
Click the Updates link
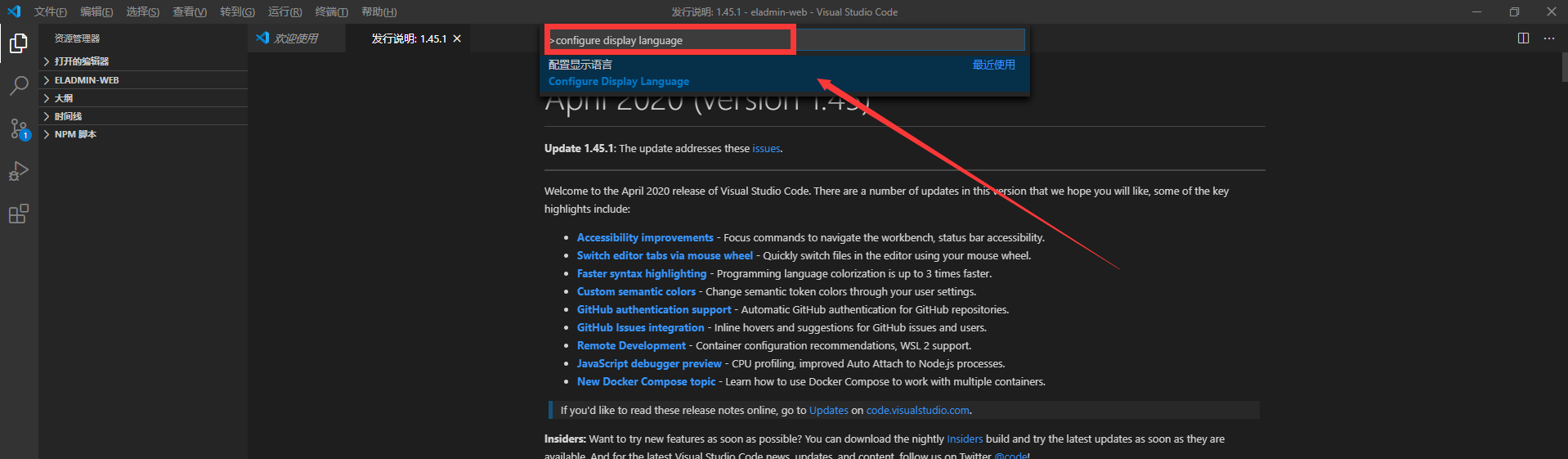829,411
